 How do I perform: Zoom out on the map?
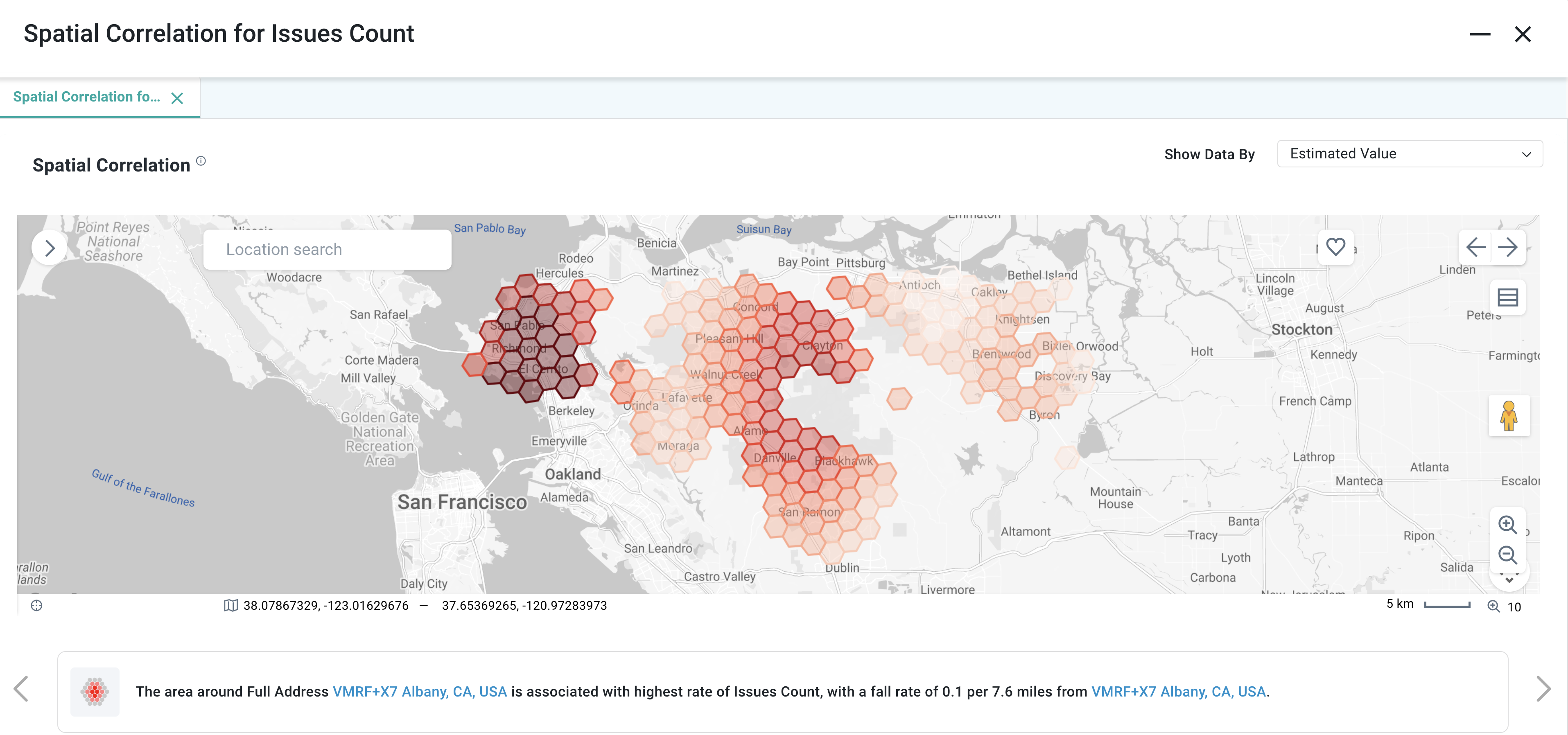(x=1507, y=555)
